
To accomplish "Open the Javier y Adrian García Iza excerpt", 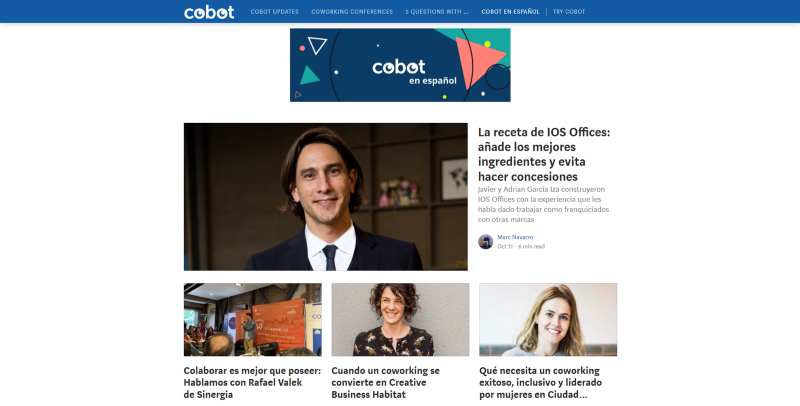I will click(x=543, y=205).
